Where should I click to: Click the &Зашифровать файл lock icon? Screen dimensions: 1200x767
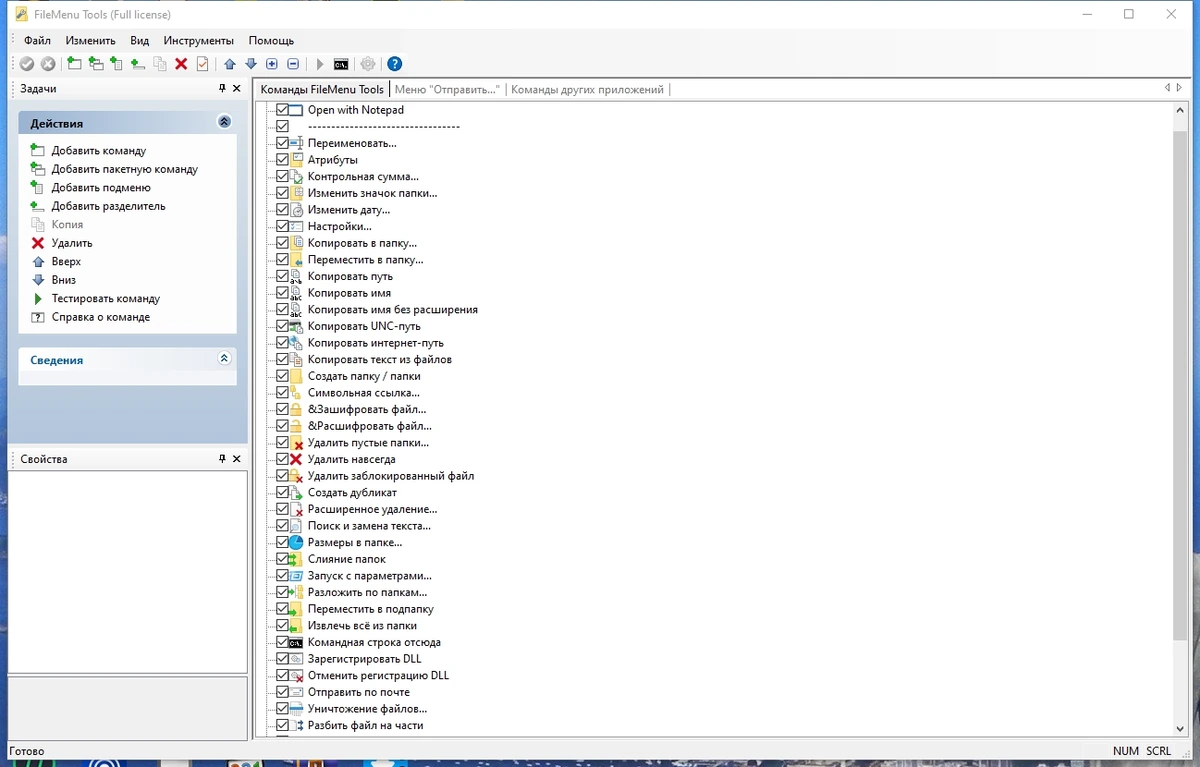pyautogui.click(x=296, y=409)
